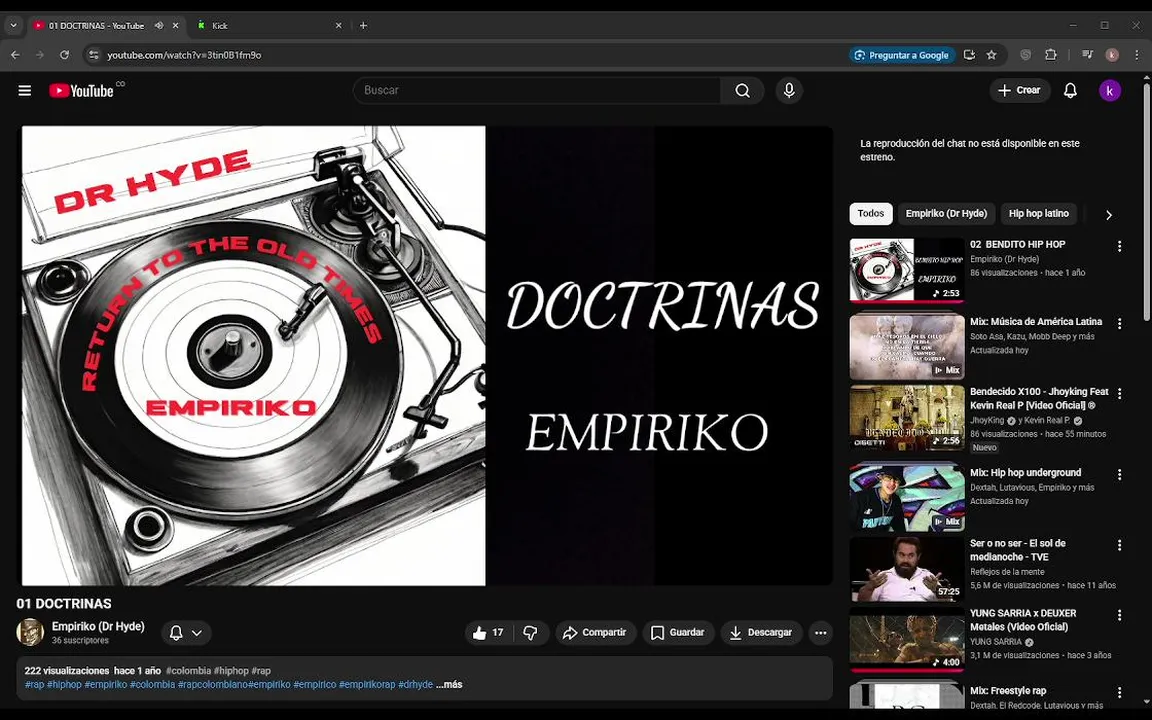Show more filter chips with right arrow

tap(1109, 215)
